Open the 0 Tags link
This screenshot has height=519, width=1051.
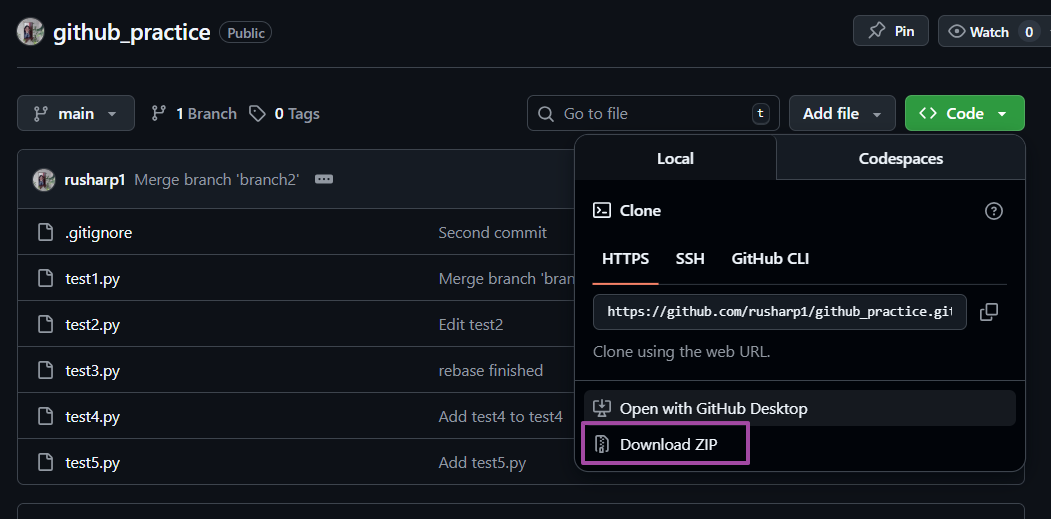click(284, 114)
